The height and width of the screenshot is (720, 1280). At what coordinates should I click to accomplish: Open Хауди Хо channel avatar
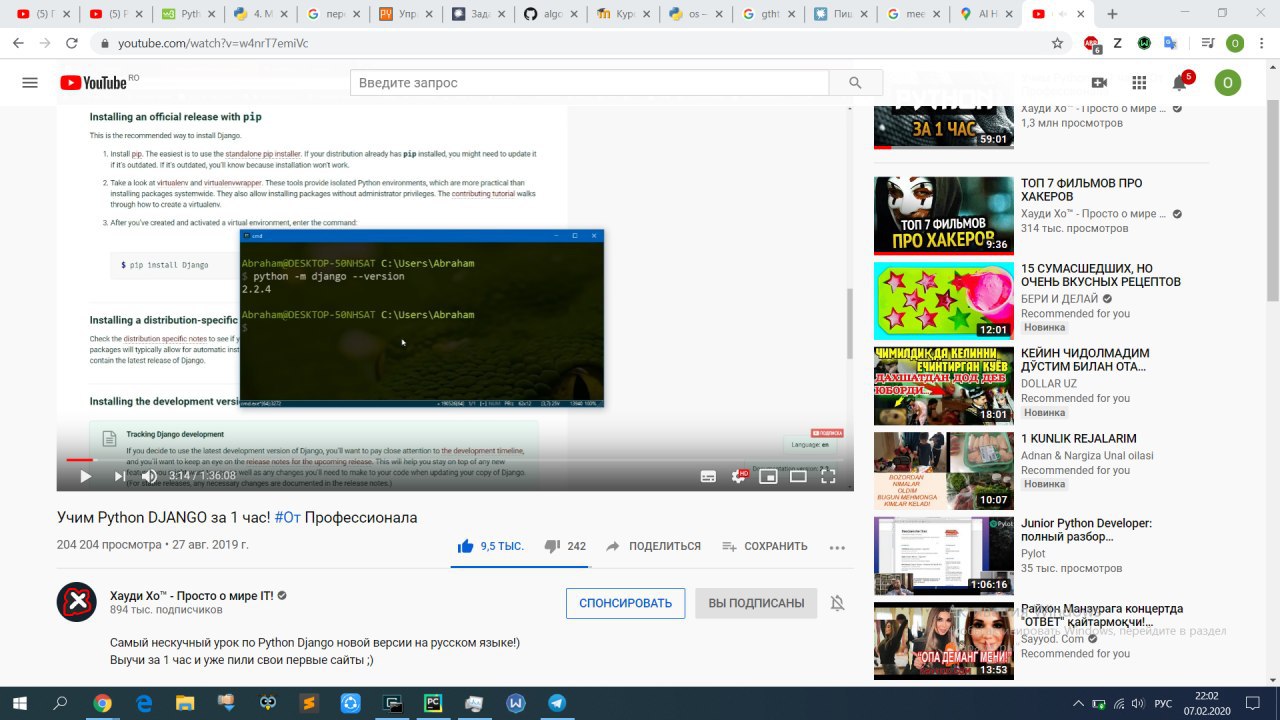[x=77, y=602]
